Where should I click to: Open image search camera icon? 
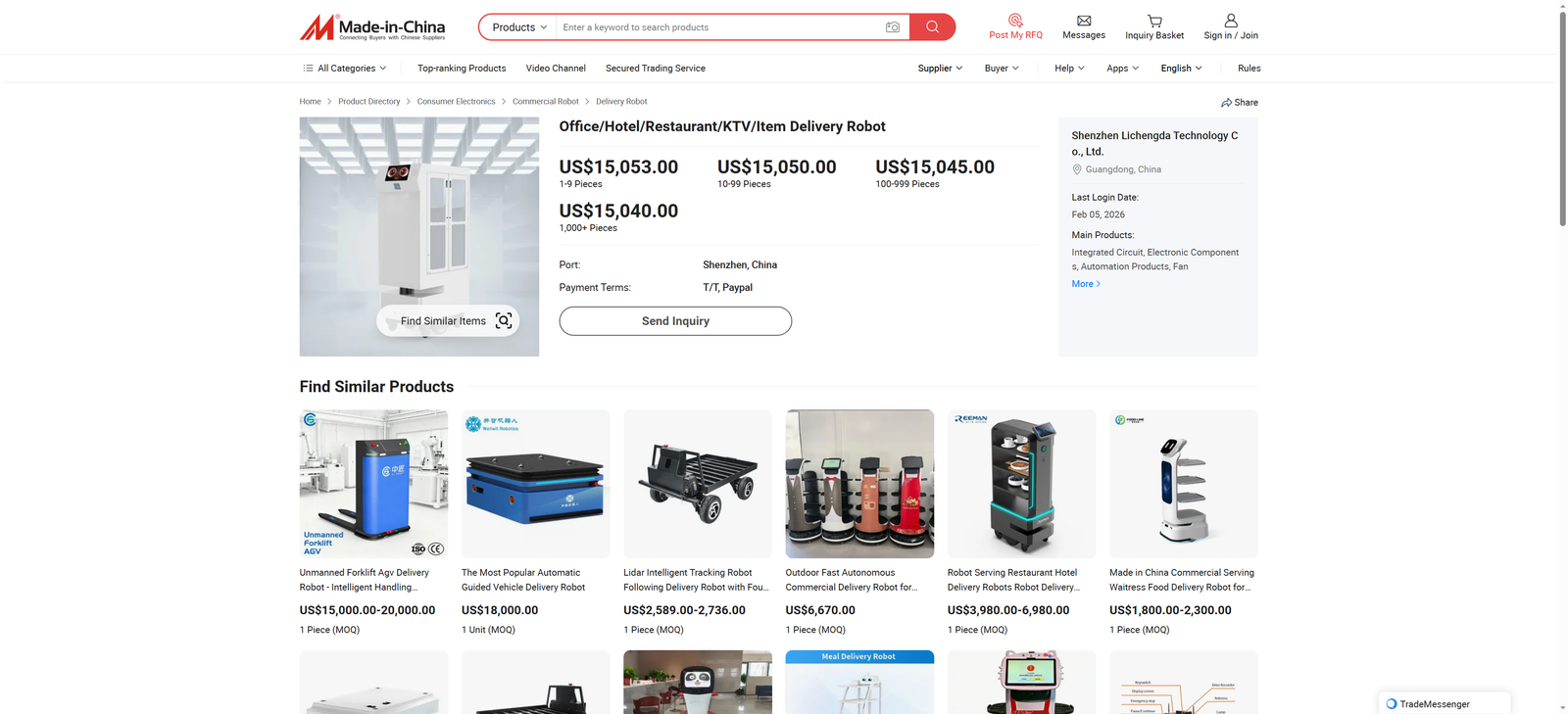click(892, 27)
